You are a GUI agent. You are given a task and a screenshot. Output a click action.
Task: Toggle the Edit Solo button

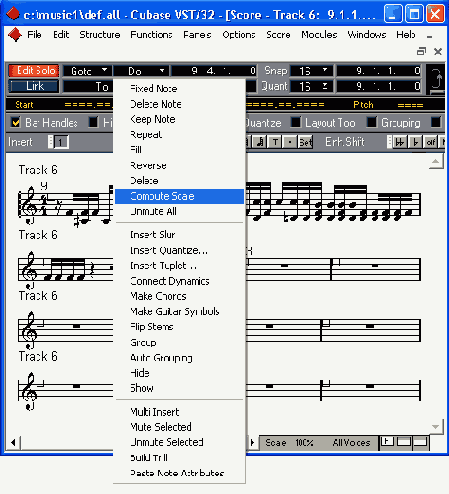tap(34, 71)
